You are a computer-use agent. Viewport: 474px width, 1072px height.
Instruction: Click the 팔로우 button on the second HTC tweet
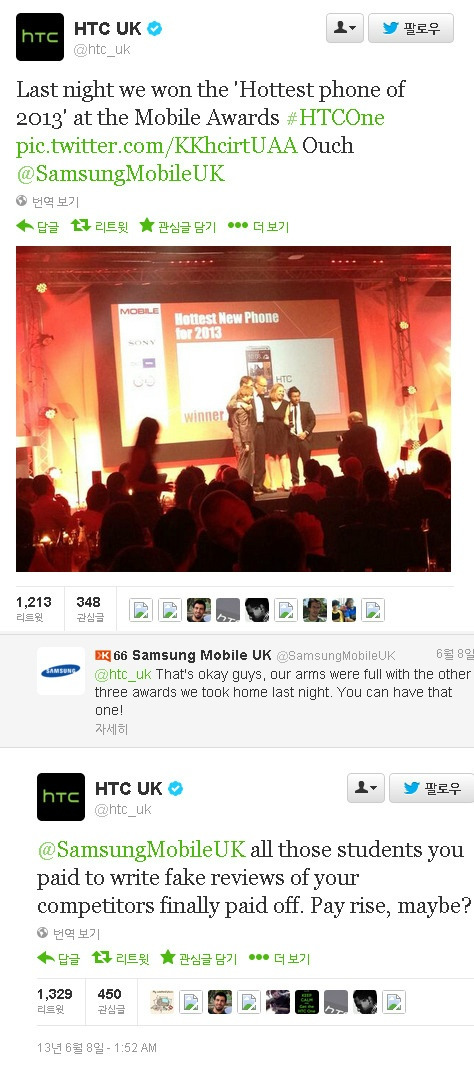[x=432, y=788]
